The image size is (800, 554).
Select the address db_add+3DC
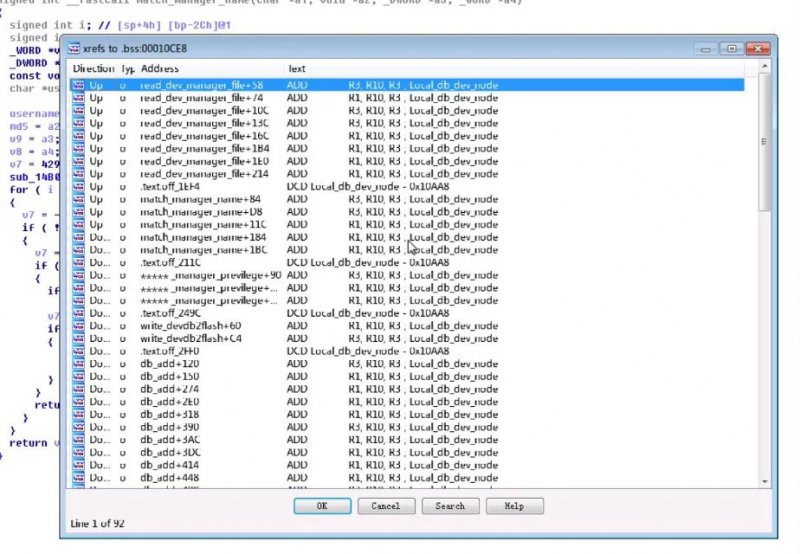tap(170, 452)
